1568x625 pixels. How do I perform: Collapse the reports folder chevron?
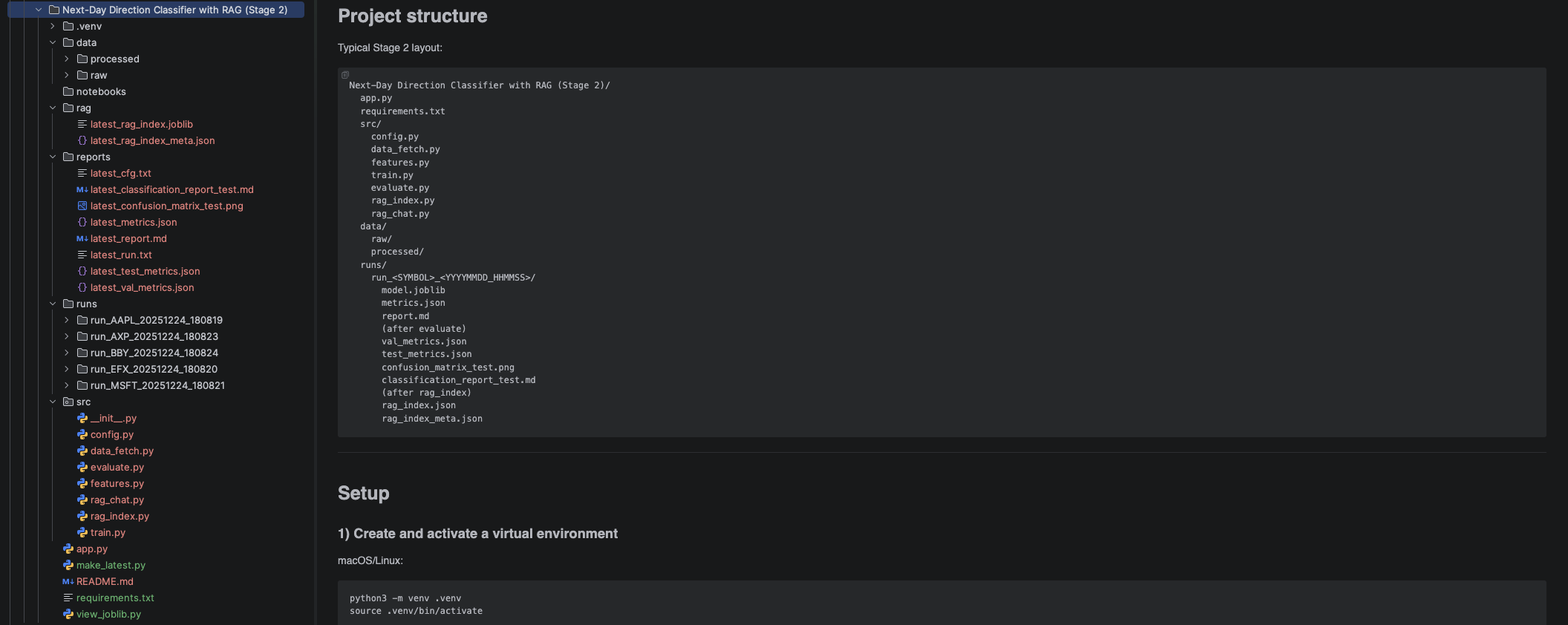point(53,157)
